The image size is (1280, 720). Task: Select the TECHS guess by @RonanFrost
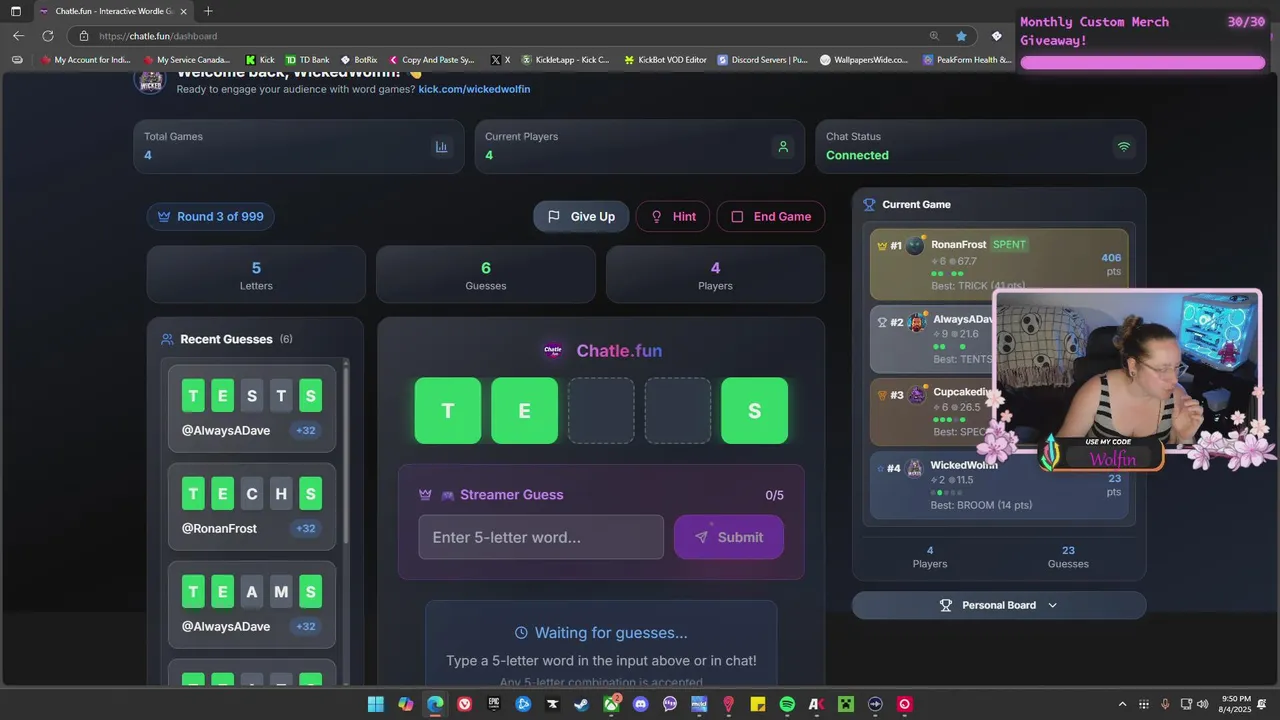(x=252, y=506)
